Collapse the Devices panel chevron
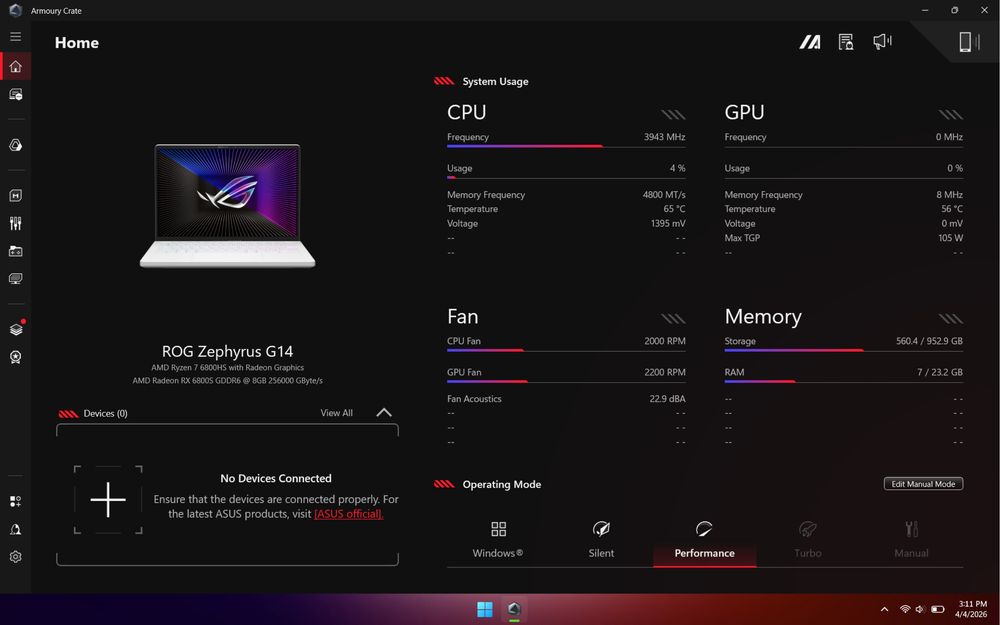The width and height of the screenshot is (1000, 625). pos(384,413)
